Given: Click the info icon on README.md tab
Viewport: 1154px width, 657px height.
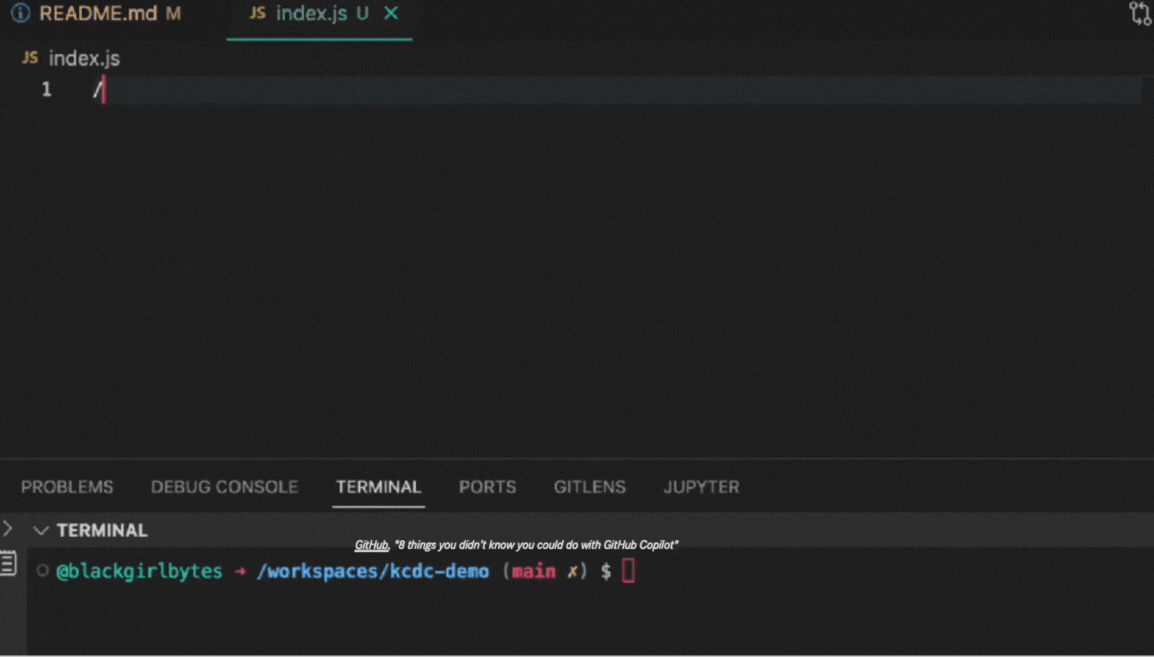Looking at the screenshot, I should pos(19,13).
